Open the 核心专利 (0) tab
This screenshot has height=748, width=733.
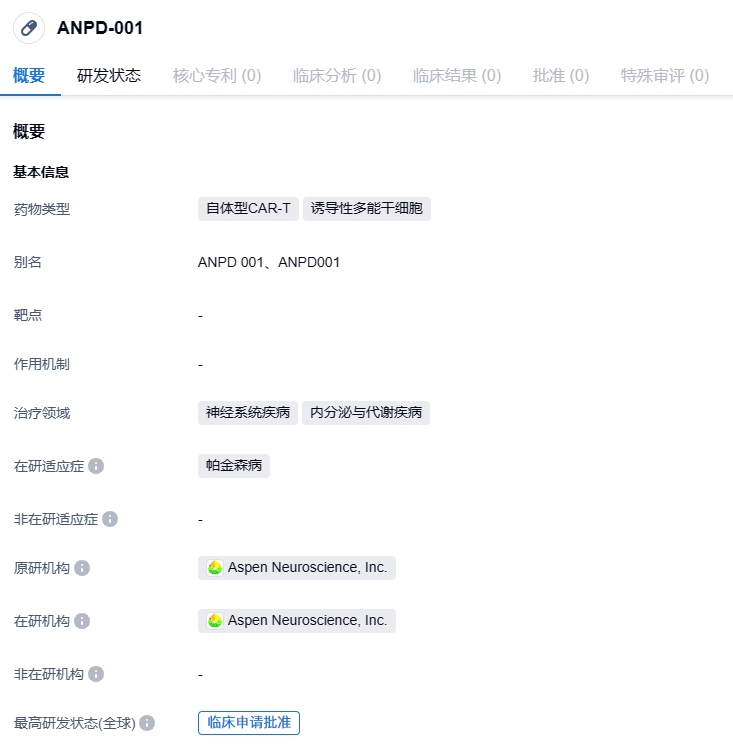tap(217, 76)
